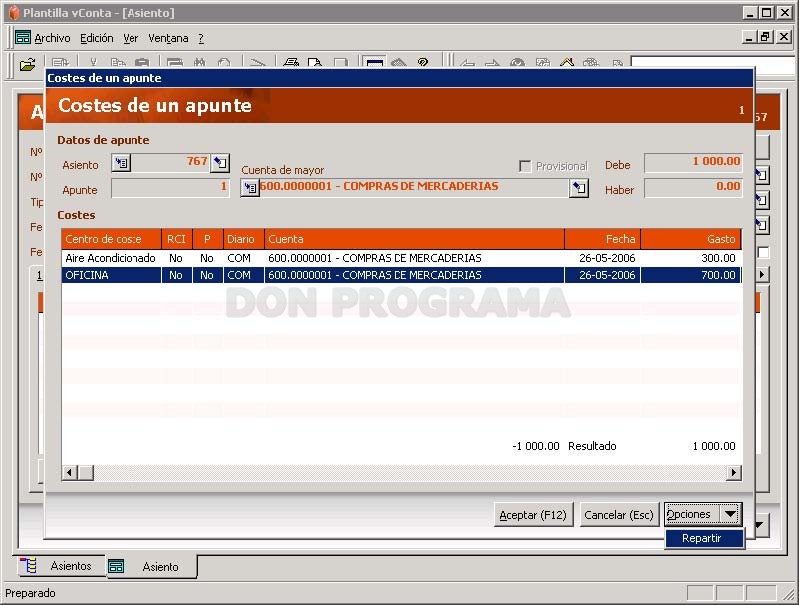
Task: Toggle the checkbox behind the dialog's right edge
Action: click(x=763, y=252)
